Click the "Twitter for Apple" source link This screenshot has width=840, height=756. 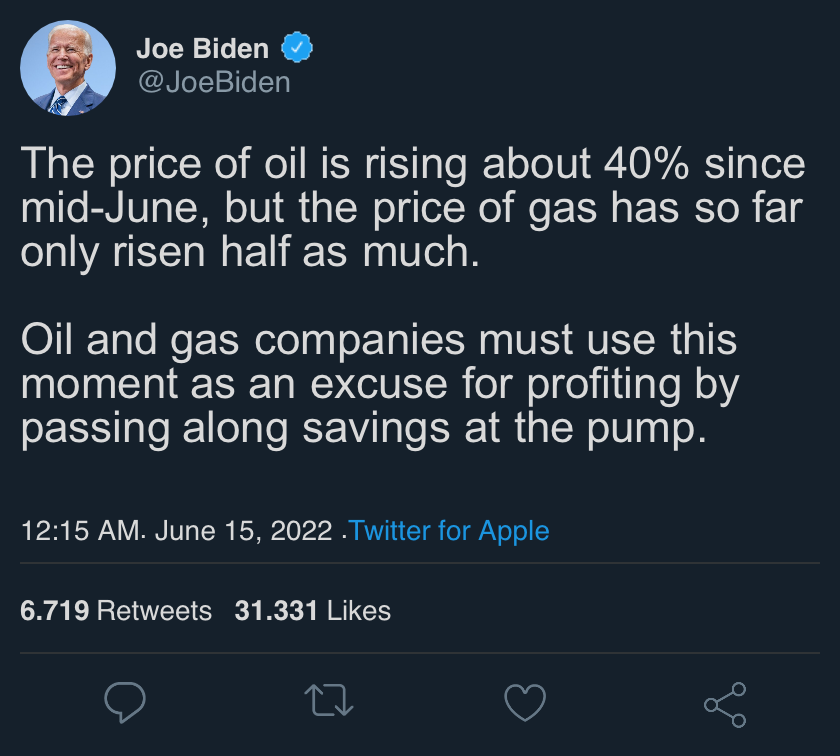(449, 530)
